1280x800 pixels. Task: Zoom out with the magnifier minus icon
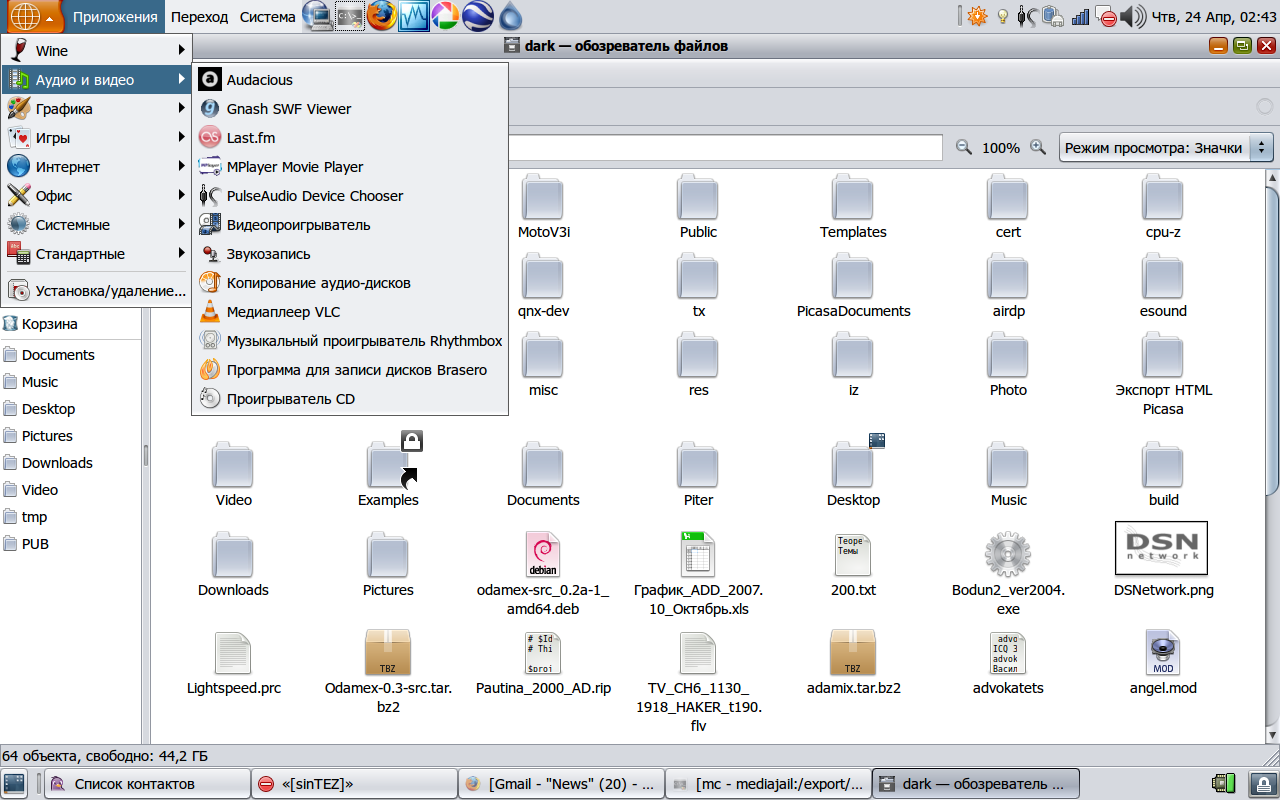[x=964, y=147]
